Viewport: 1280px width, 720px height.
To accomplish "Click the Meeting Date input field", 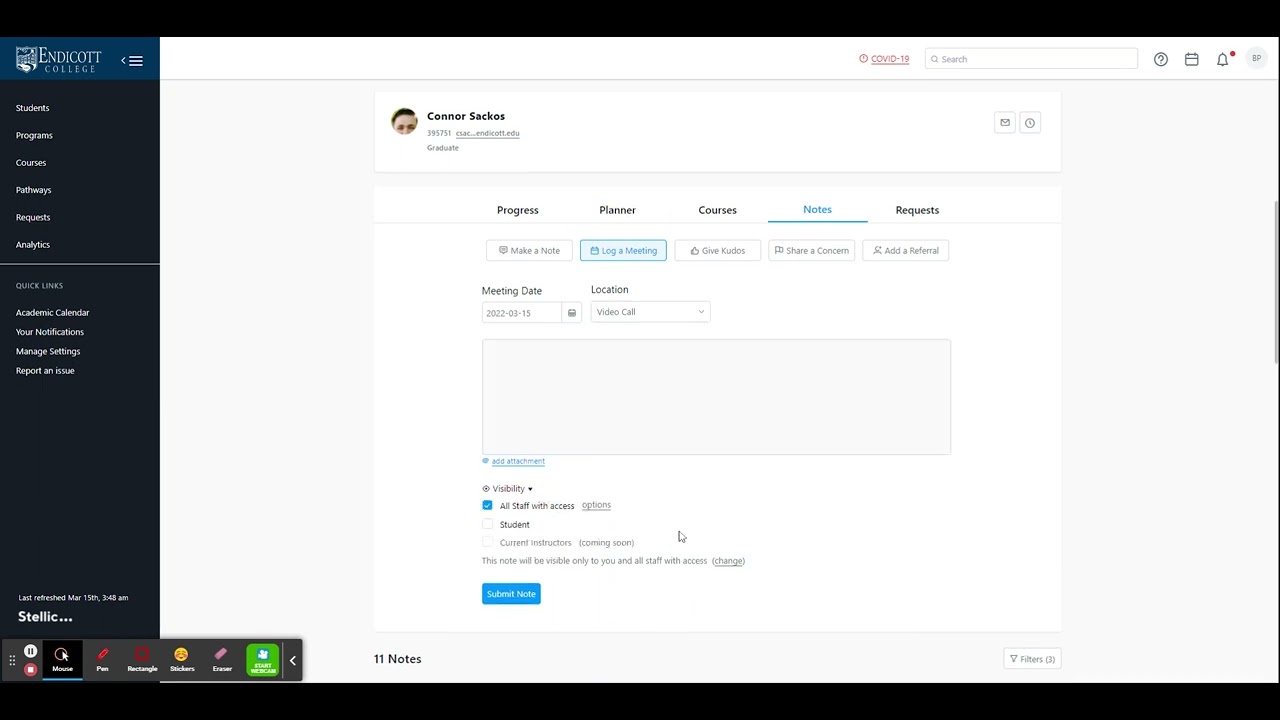I will point(521,313).
